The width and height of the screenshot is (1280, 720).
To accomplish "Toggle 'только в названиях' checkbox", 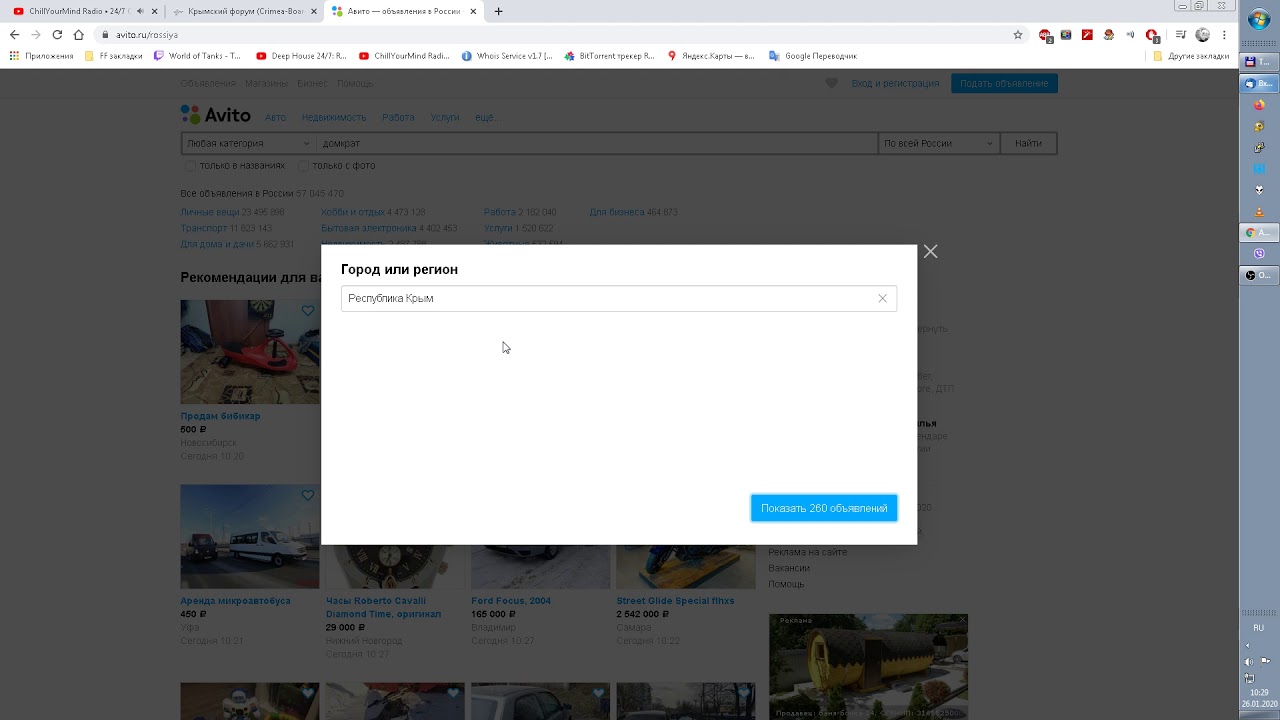I will tap(190, 166).
